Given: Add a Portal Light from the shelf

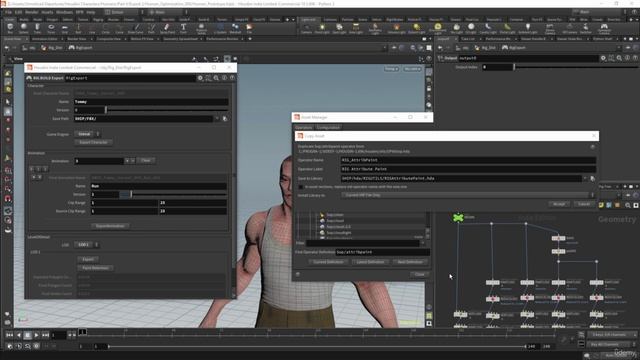Looking at the screenshot, I should pos(507,28).
